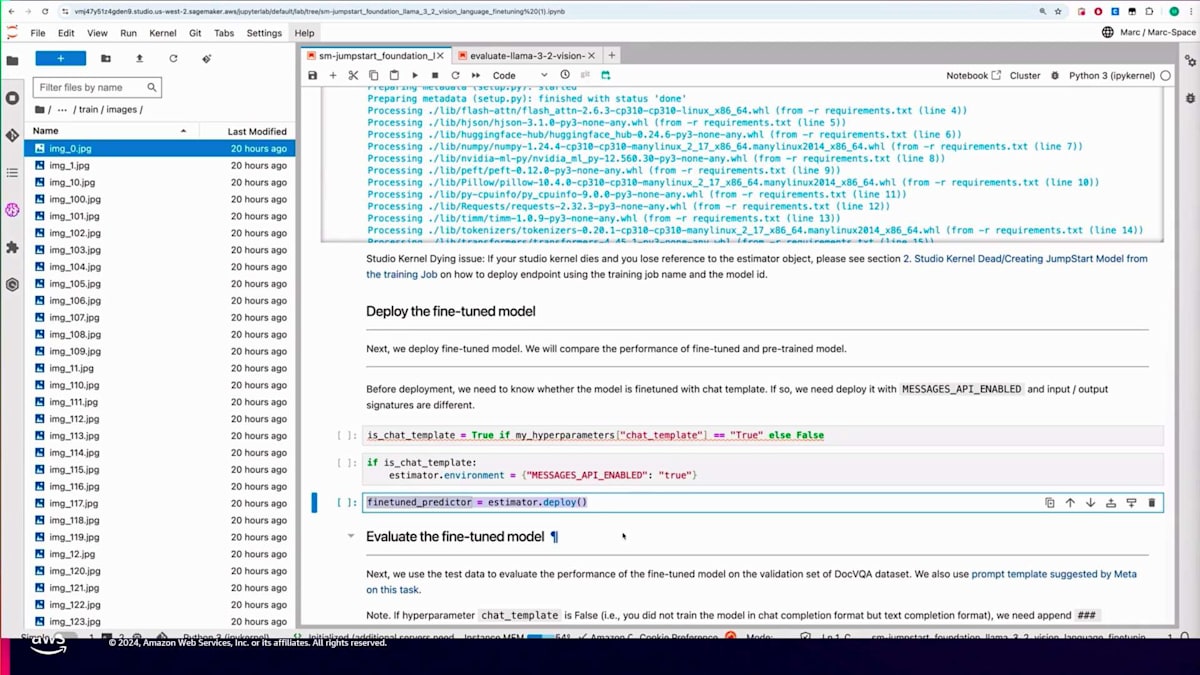This screenshot has height=675, width=1200.
Task: Click the Notebook open-in-new button
Action: [x=974, y=75]
